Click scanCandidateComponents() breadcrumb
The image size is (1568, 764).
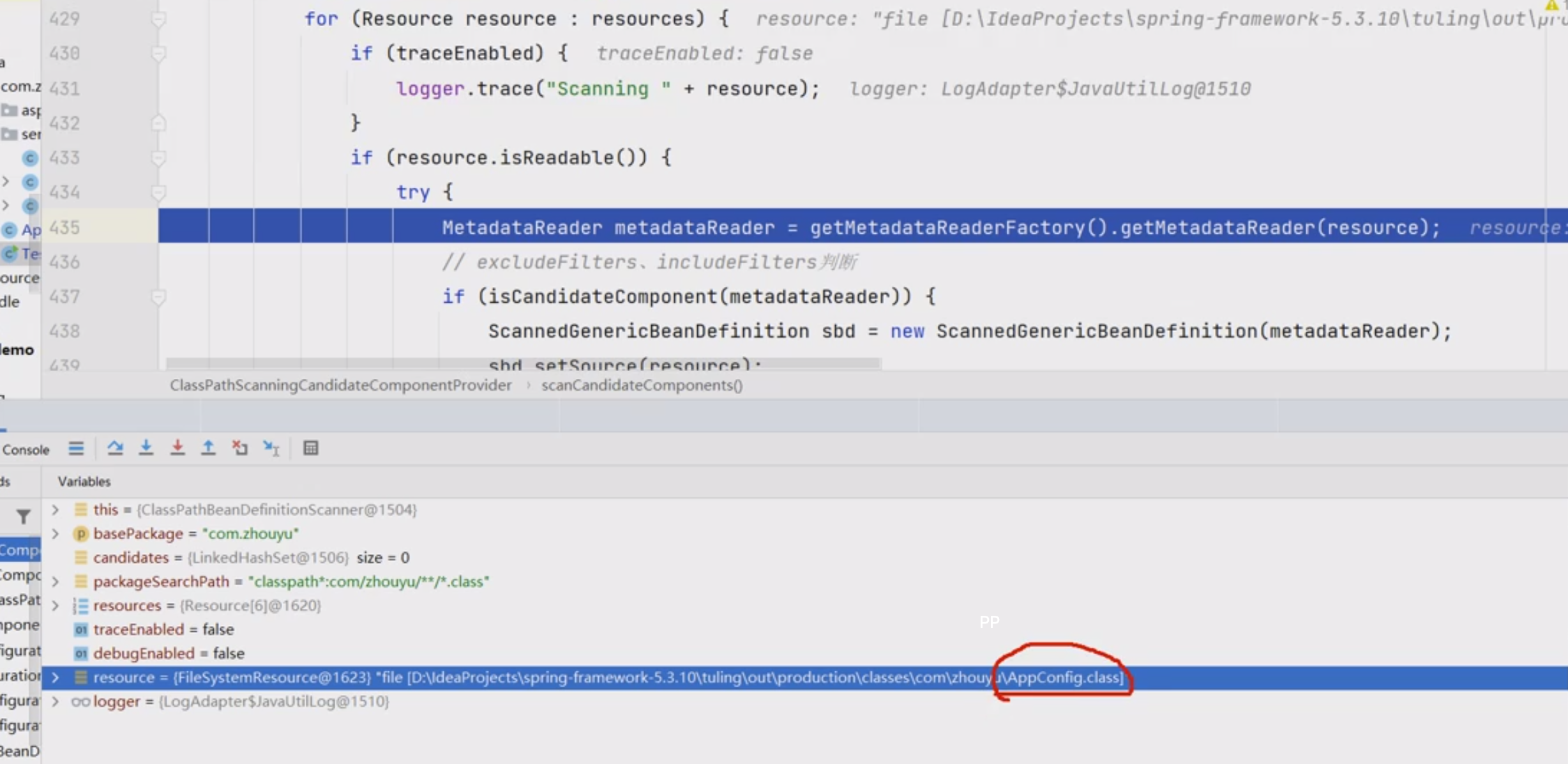point(642,385)
